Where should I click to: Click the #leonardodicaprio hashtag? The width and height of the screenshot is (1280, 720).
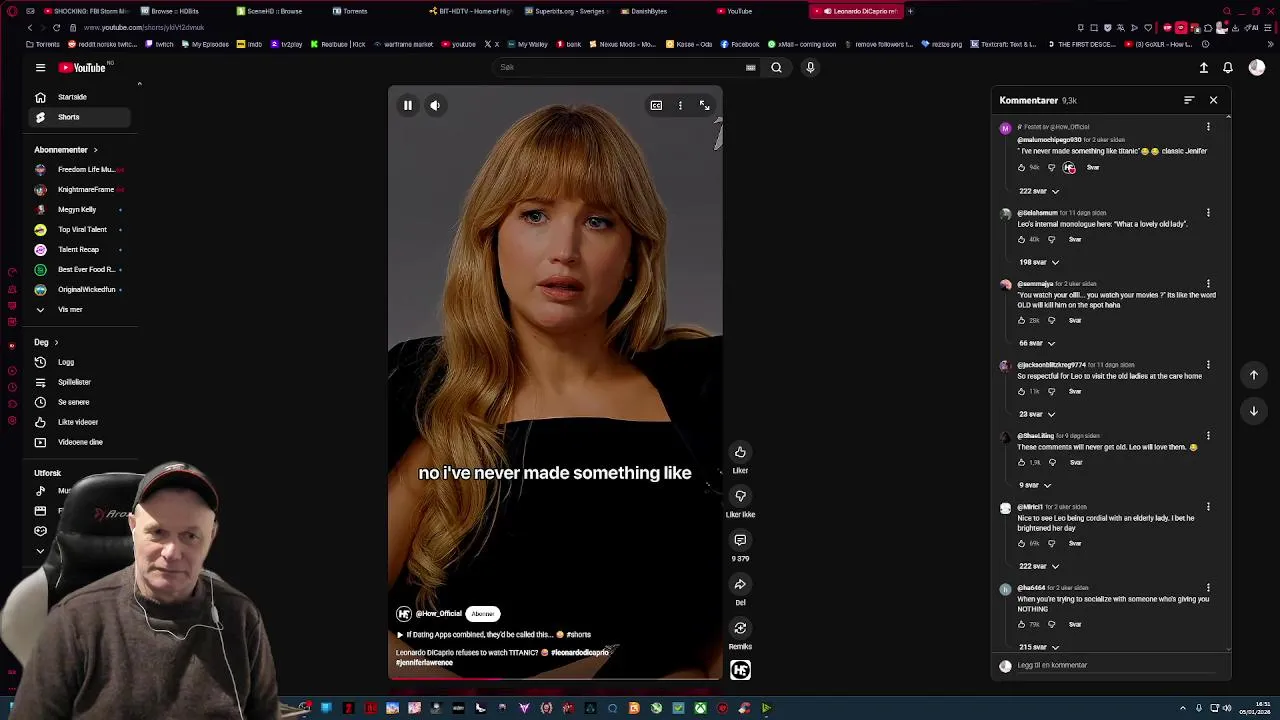pyautogui.click(x=579, y=652)
